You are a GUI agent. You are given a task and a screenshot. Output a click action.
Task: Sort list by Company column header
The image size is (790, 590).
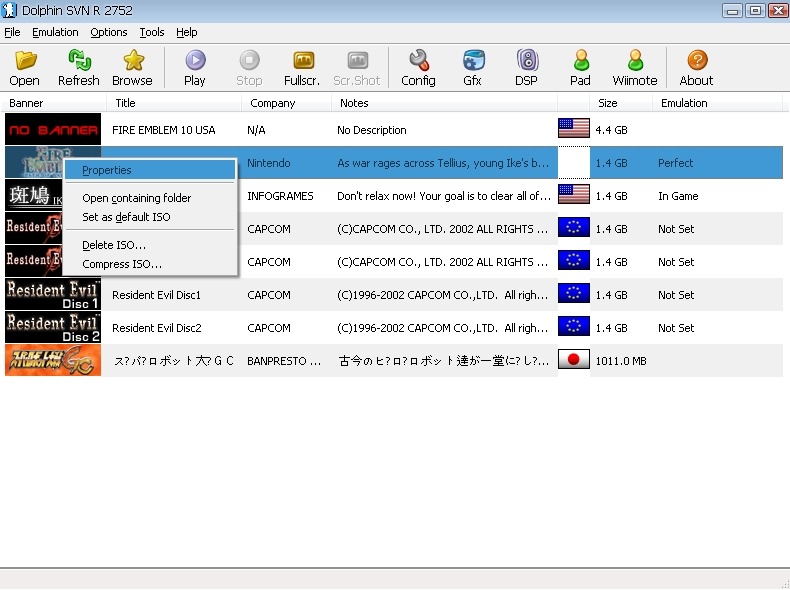click(273, 103)
